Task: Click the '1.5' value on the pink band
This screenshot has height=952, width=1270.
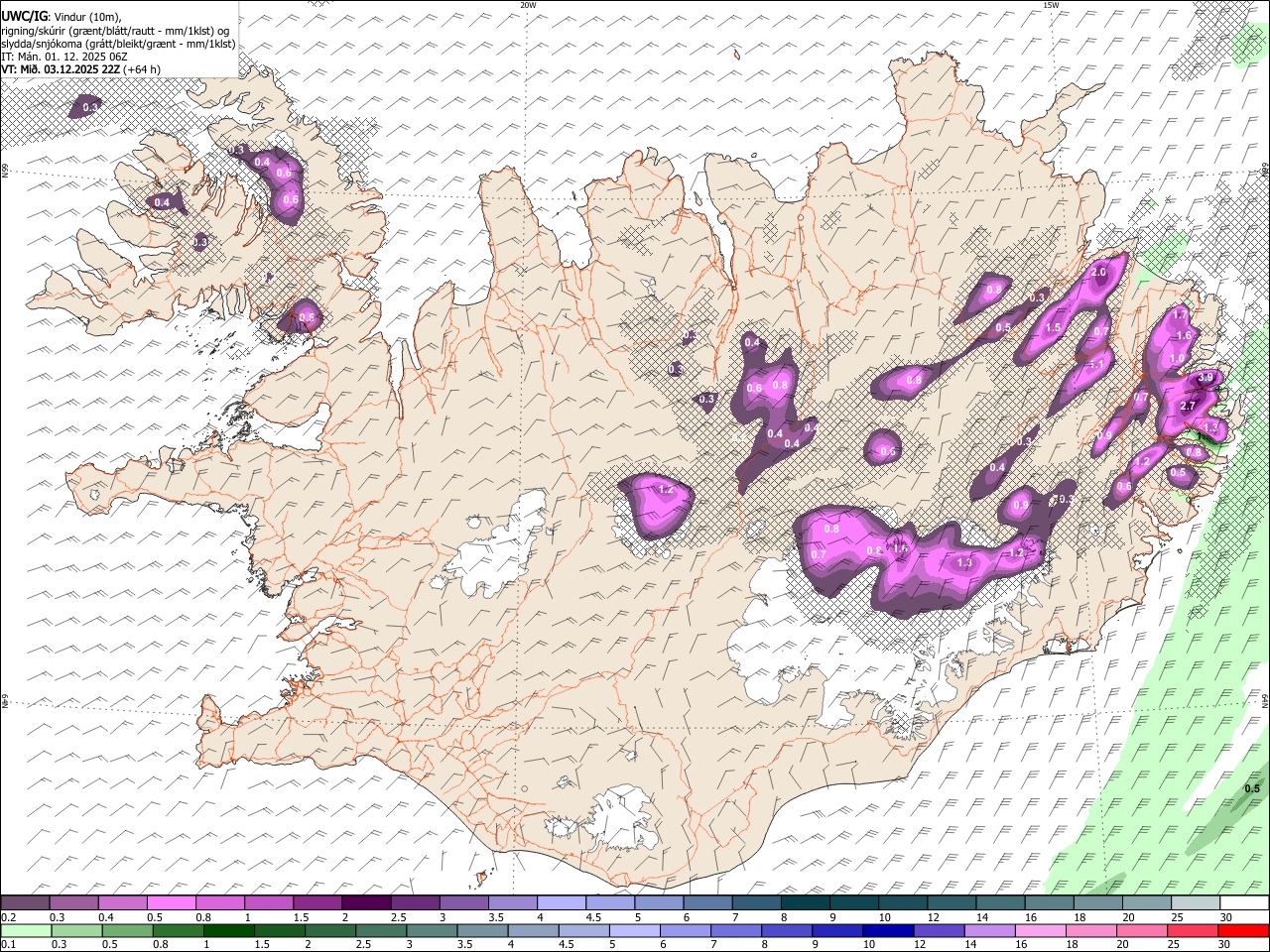Action: 1053,327
